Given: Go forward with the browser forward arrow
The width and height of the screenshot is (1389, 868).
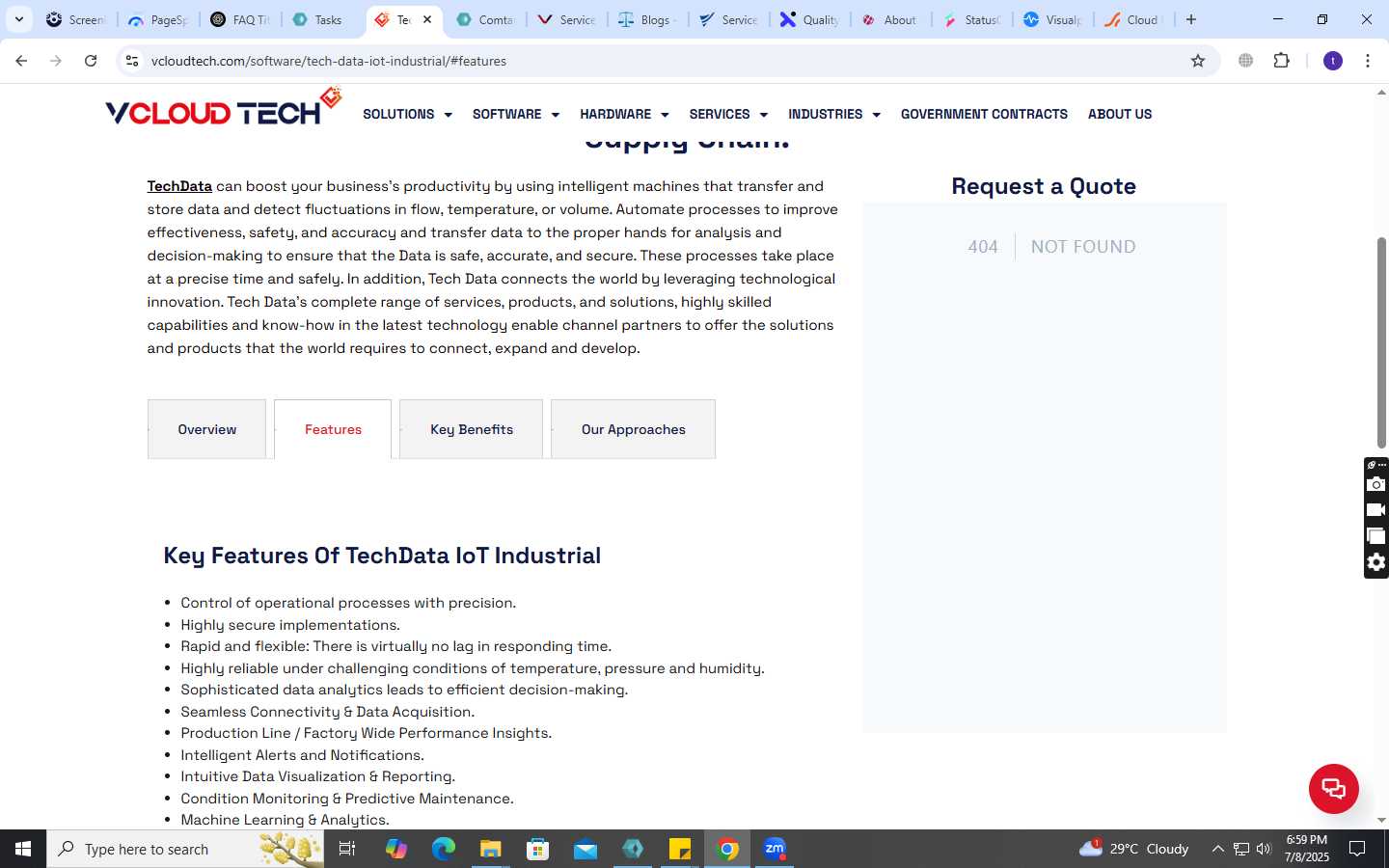Looking at the screenshot, I should click(56, 61).
